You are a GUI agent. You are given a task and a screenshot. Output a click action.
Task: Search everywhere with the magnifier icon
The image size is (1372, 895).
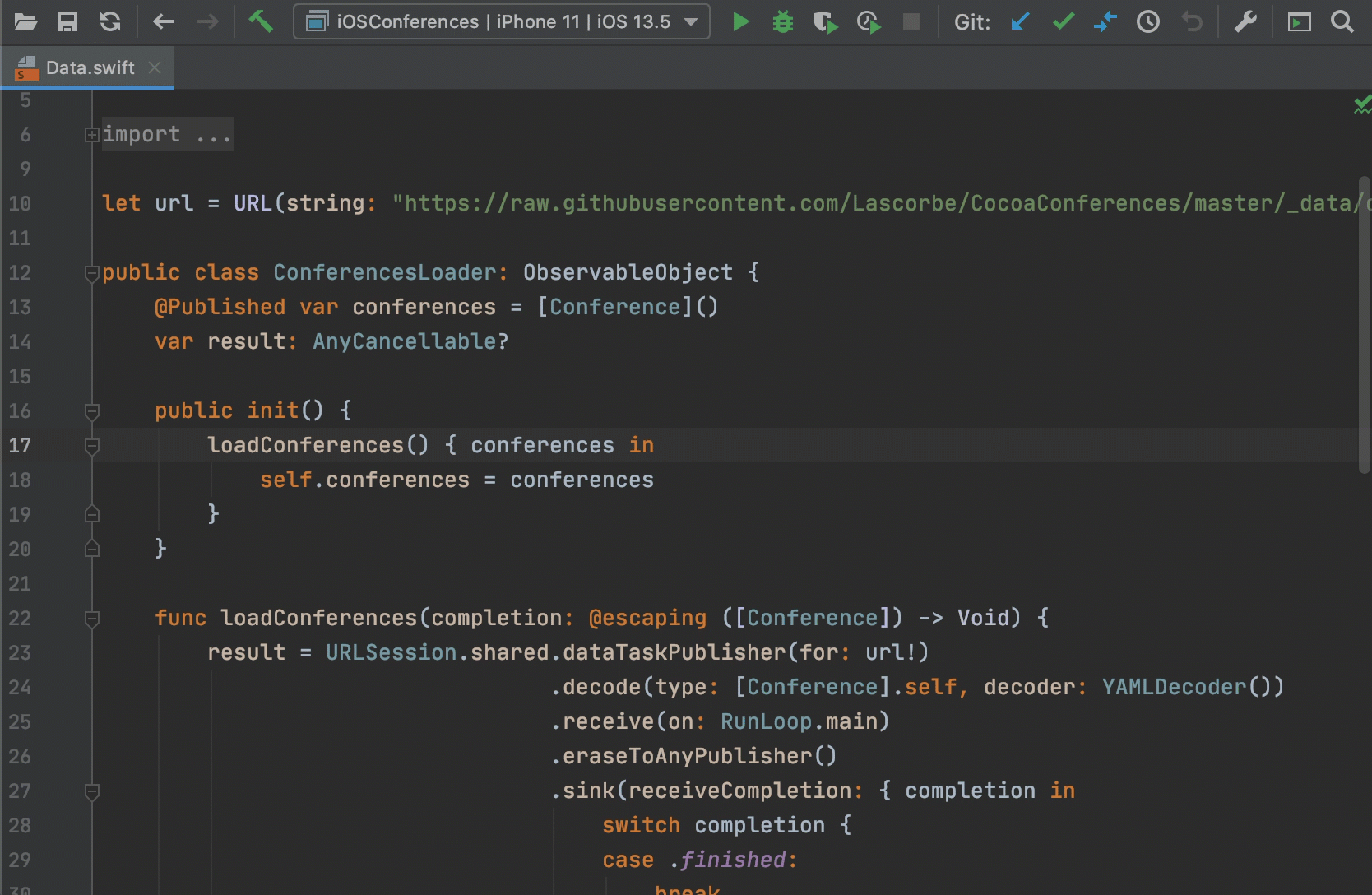click(x=1342, y=21)
